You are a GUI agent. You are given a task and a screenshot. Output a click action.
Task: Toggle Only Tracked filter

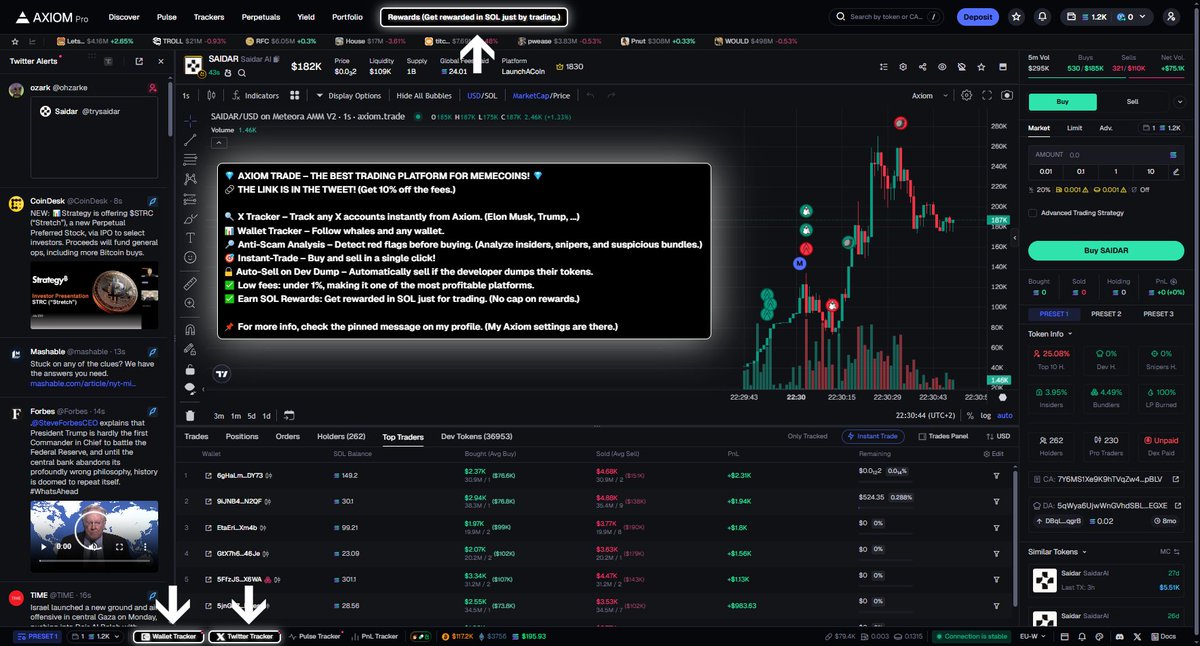pos(807,436)
